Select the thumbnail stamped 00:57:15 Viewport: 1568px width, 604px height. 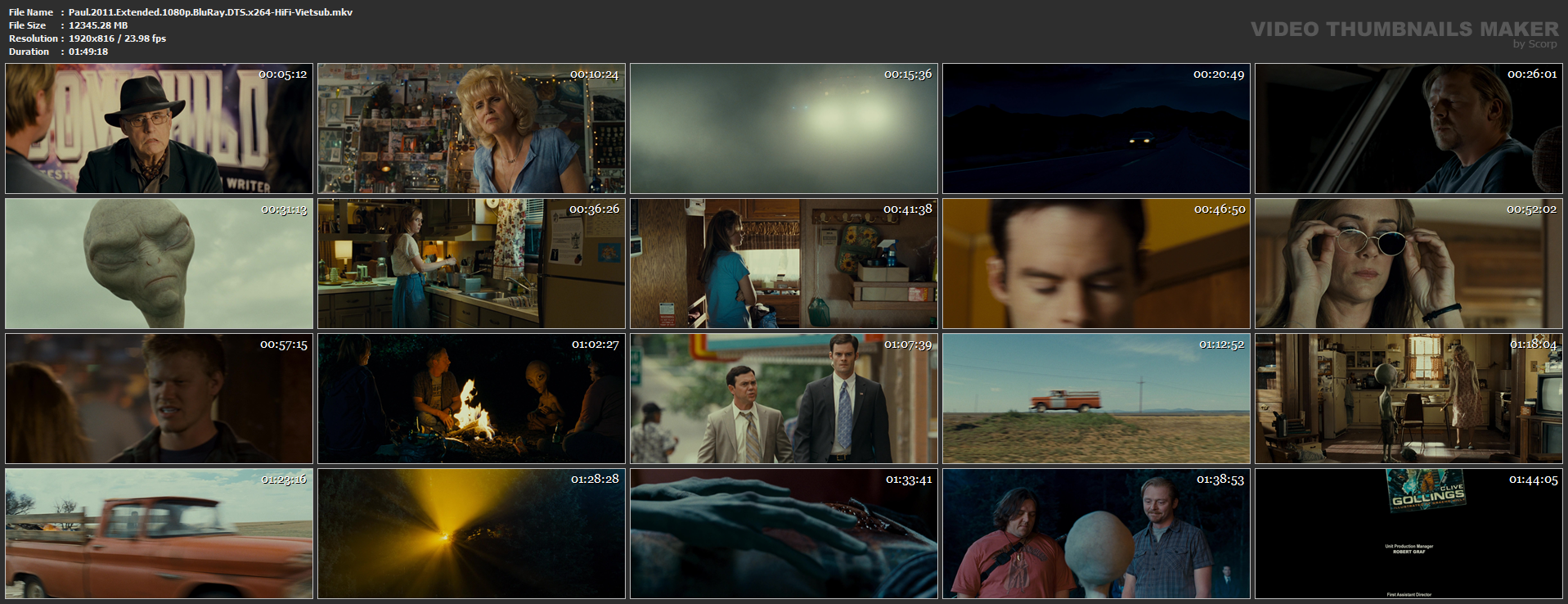pyautogui.click(x=159, y=399)
